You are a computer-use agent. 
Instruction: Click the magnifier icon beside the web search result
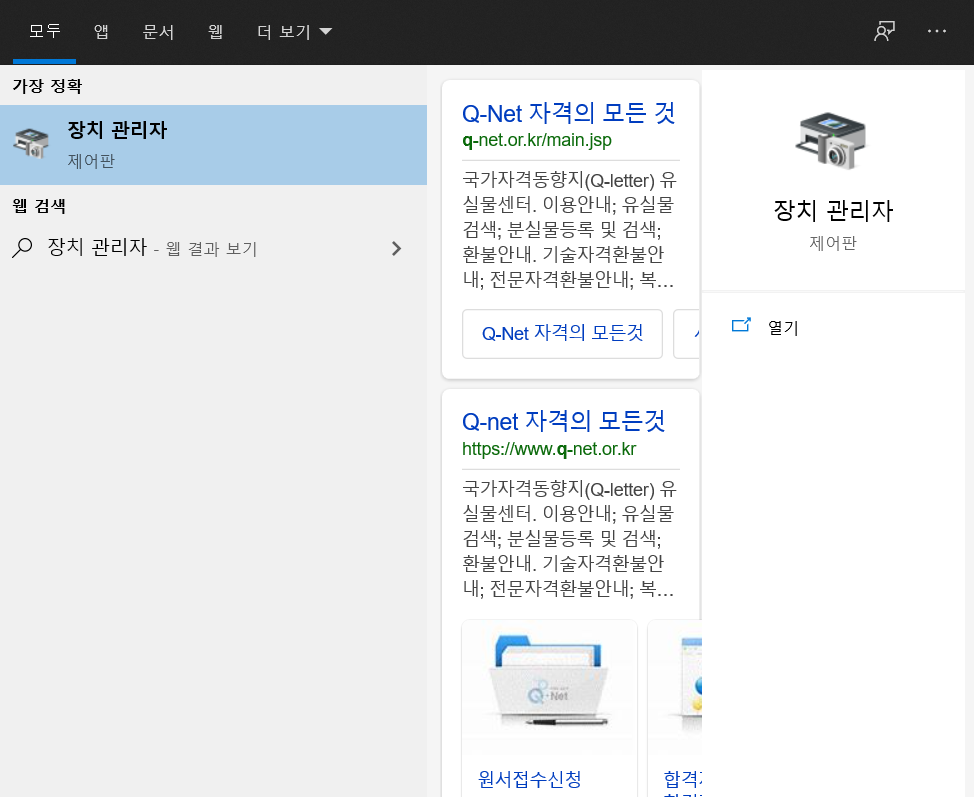tap(22, 248)
